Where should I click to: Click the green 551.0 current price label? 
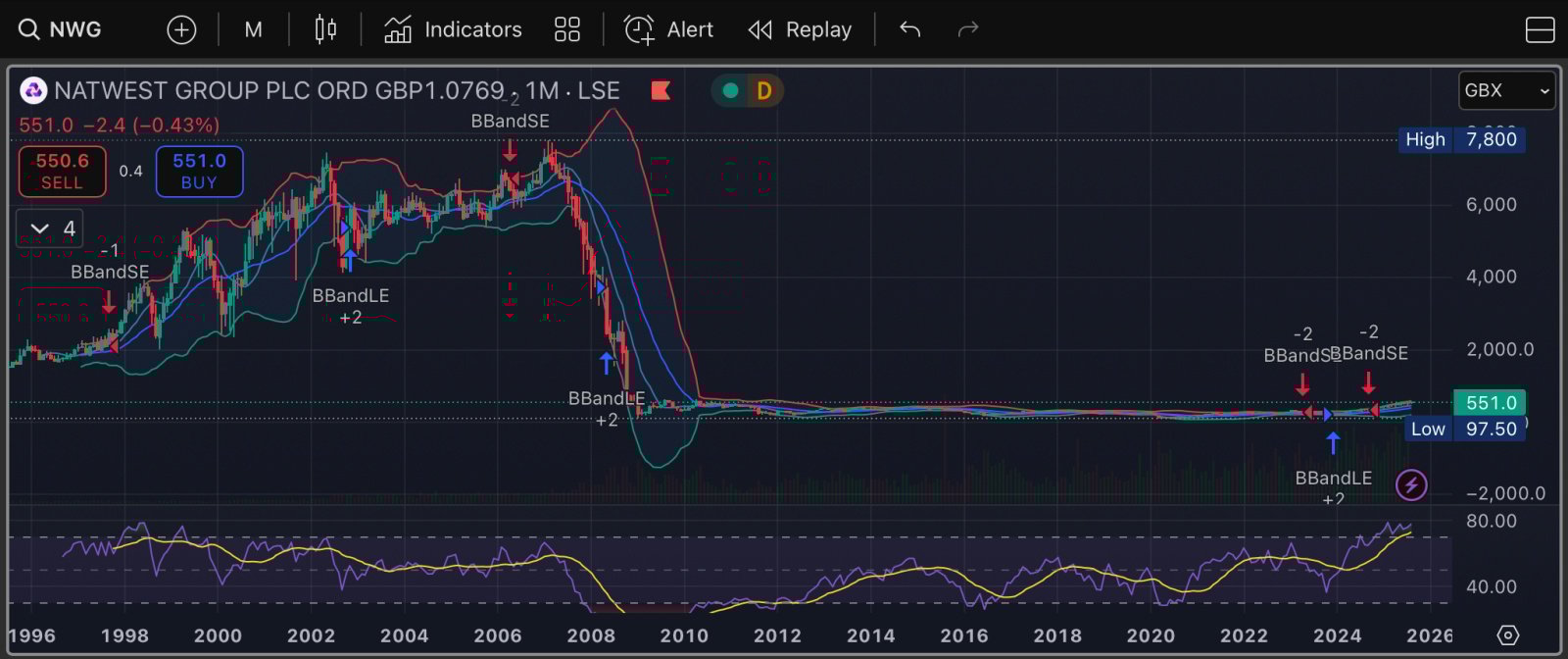(1489, 403)
